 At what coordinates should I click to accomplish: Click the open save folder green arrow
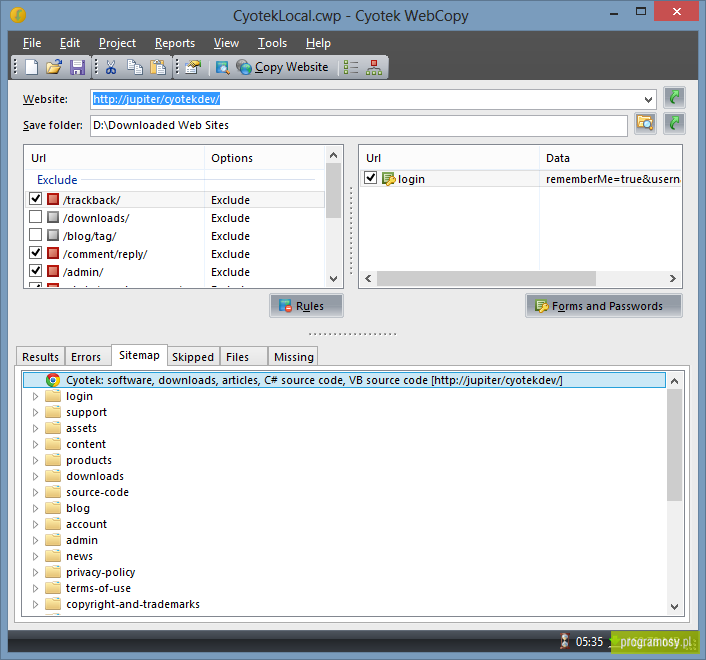[x=674, y=123]
